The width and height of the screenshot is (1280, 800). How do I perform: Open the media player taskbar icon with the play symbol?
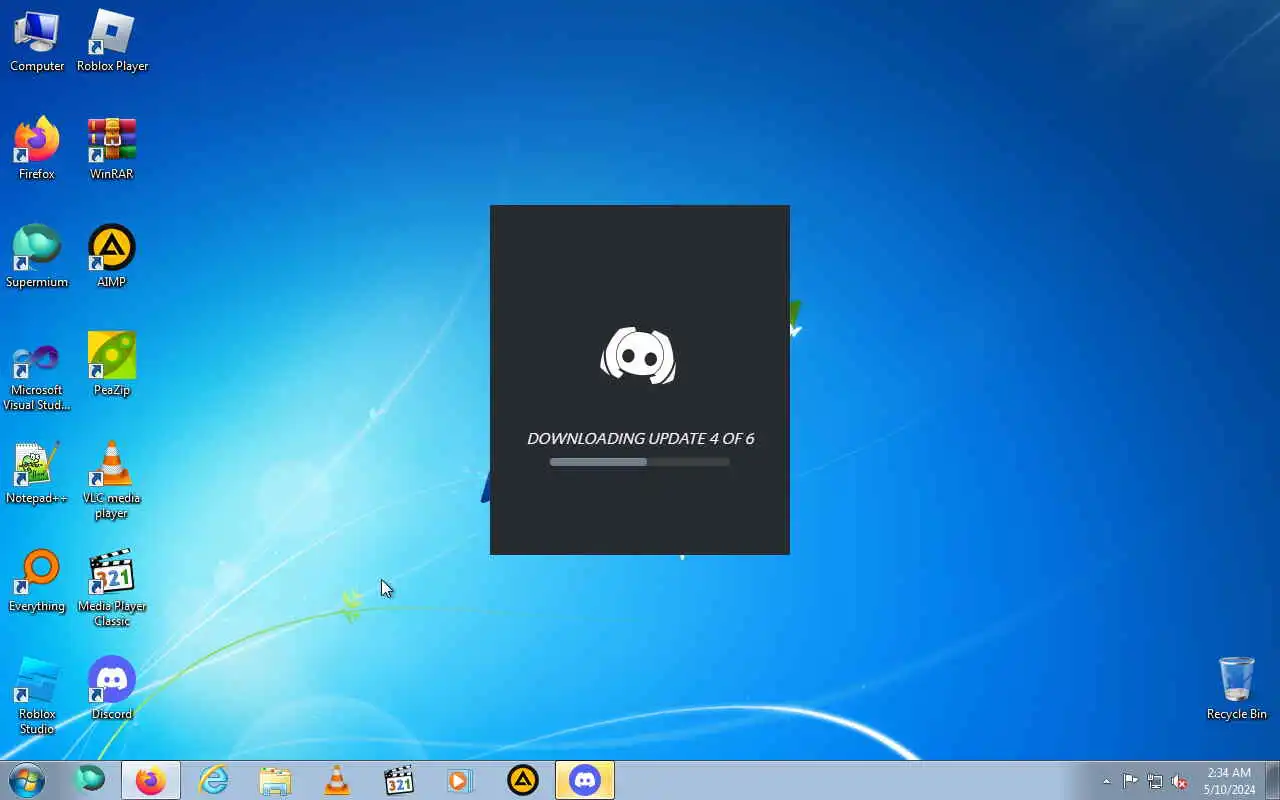pos(460,780)
